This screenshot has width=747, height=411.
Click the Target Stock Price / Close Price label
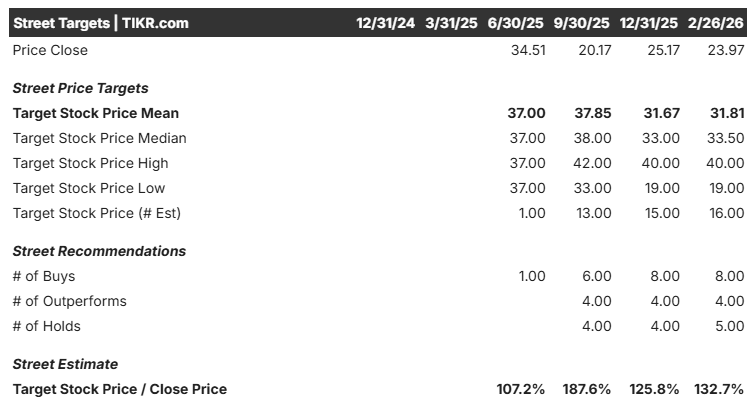(120, 389)
